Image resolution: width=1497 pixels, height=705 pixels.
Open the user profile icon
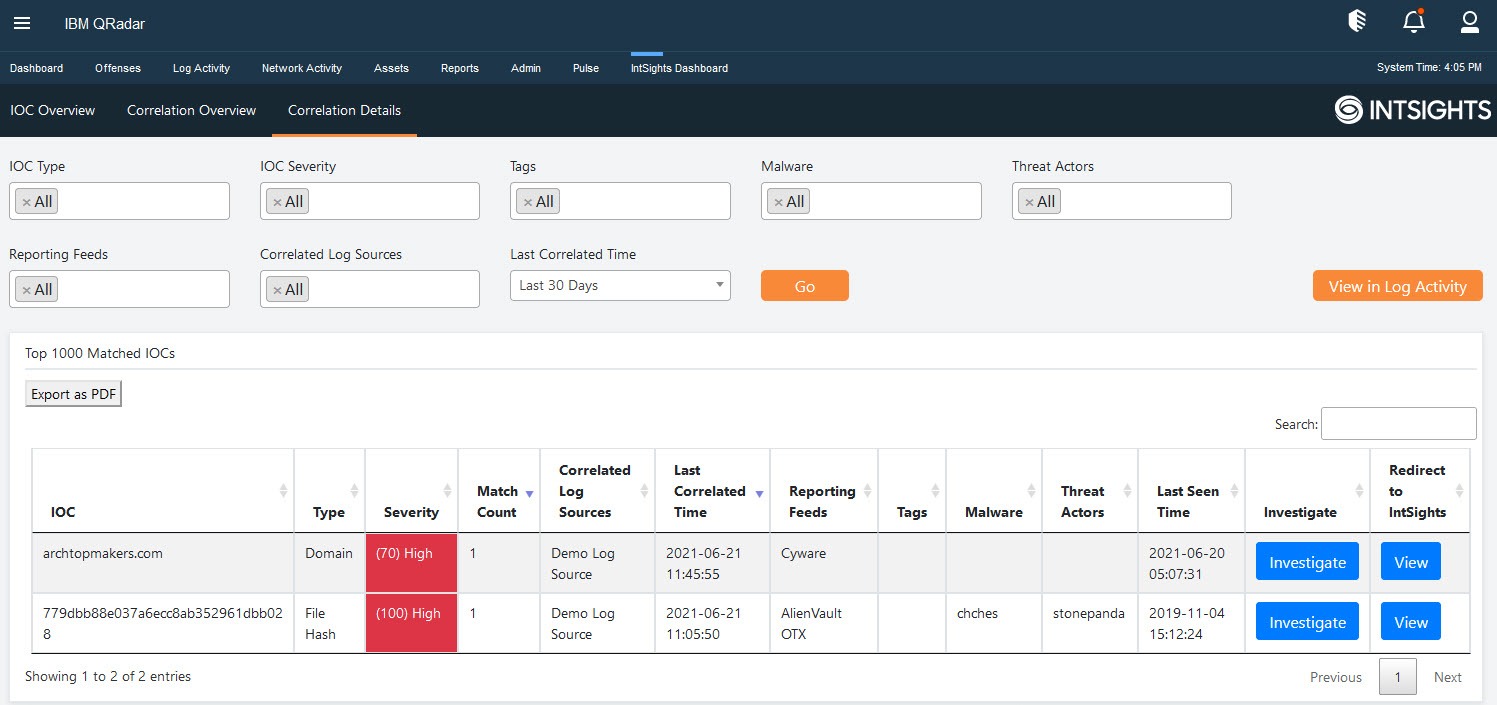click(x=1469, y=22)
